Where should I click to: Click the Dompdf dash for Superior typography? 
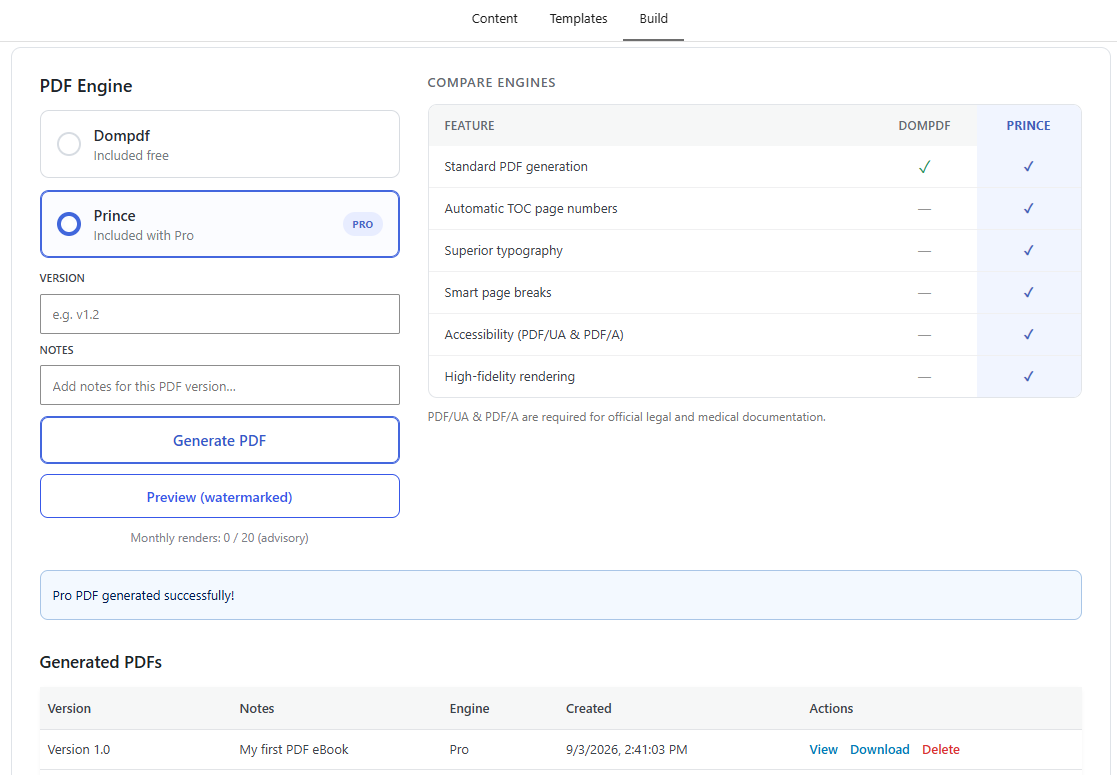[924, 251]
